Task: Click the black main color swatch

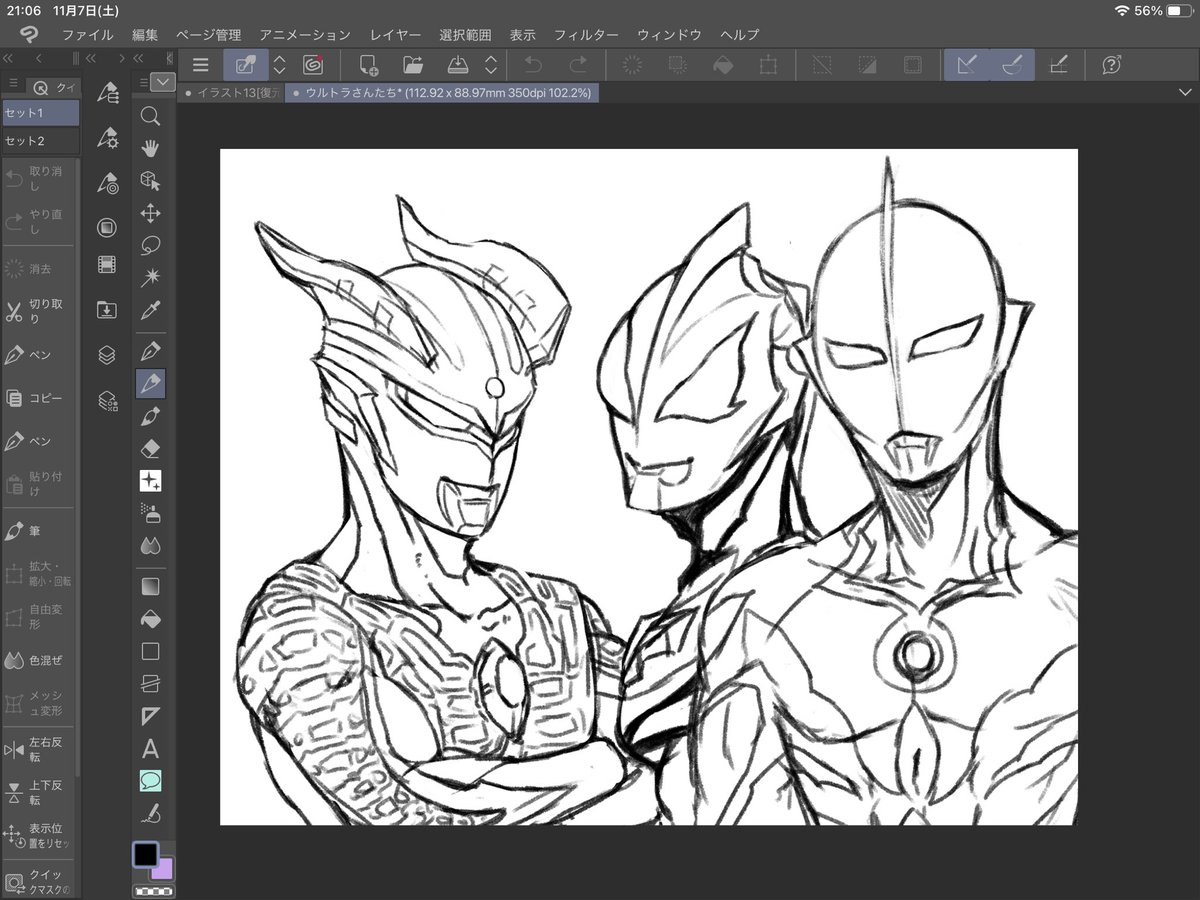Action: point(146,855)
